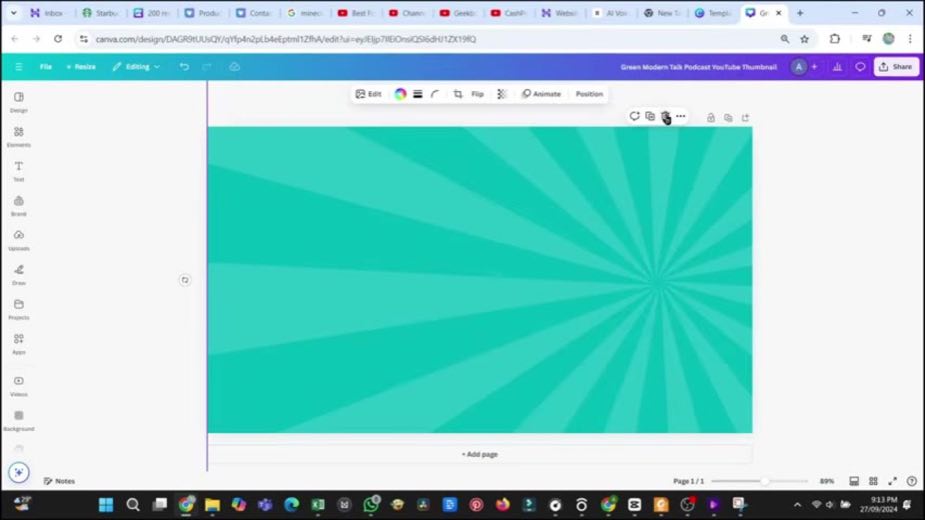Open corner rounding option
Screen dimensions: 925x520
click(x=435, y=94)
